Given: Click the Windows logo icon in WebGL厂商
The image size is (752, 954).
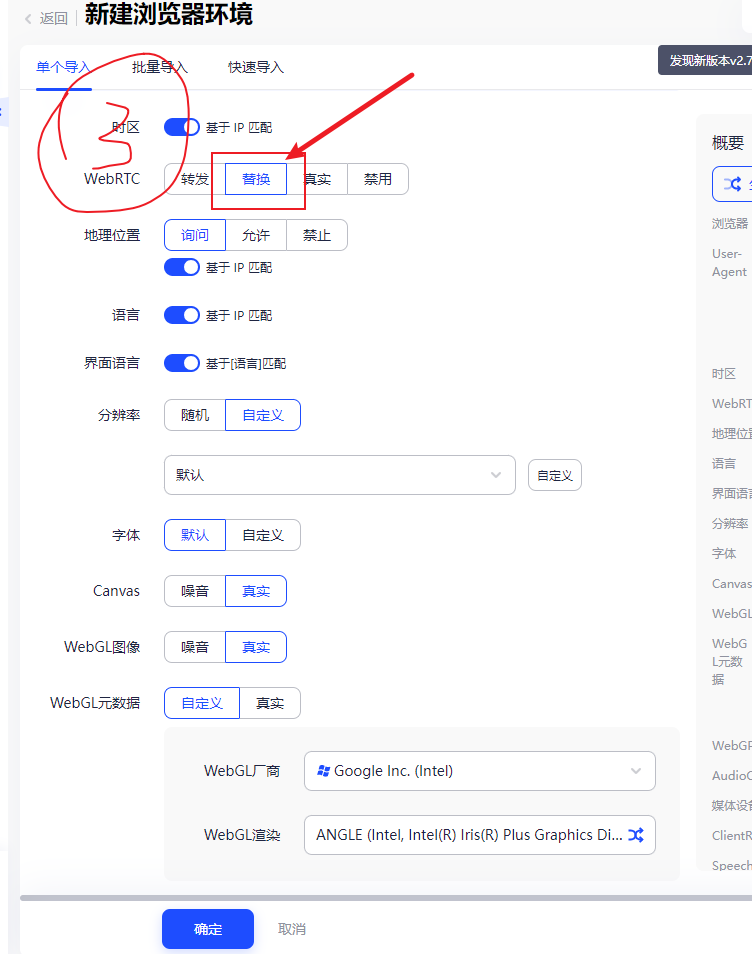Looking at the screenshot, I should pos(323,771).
